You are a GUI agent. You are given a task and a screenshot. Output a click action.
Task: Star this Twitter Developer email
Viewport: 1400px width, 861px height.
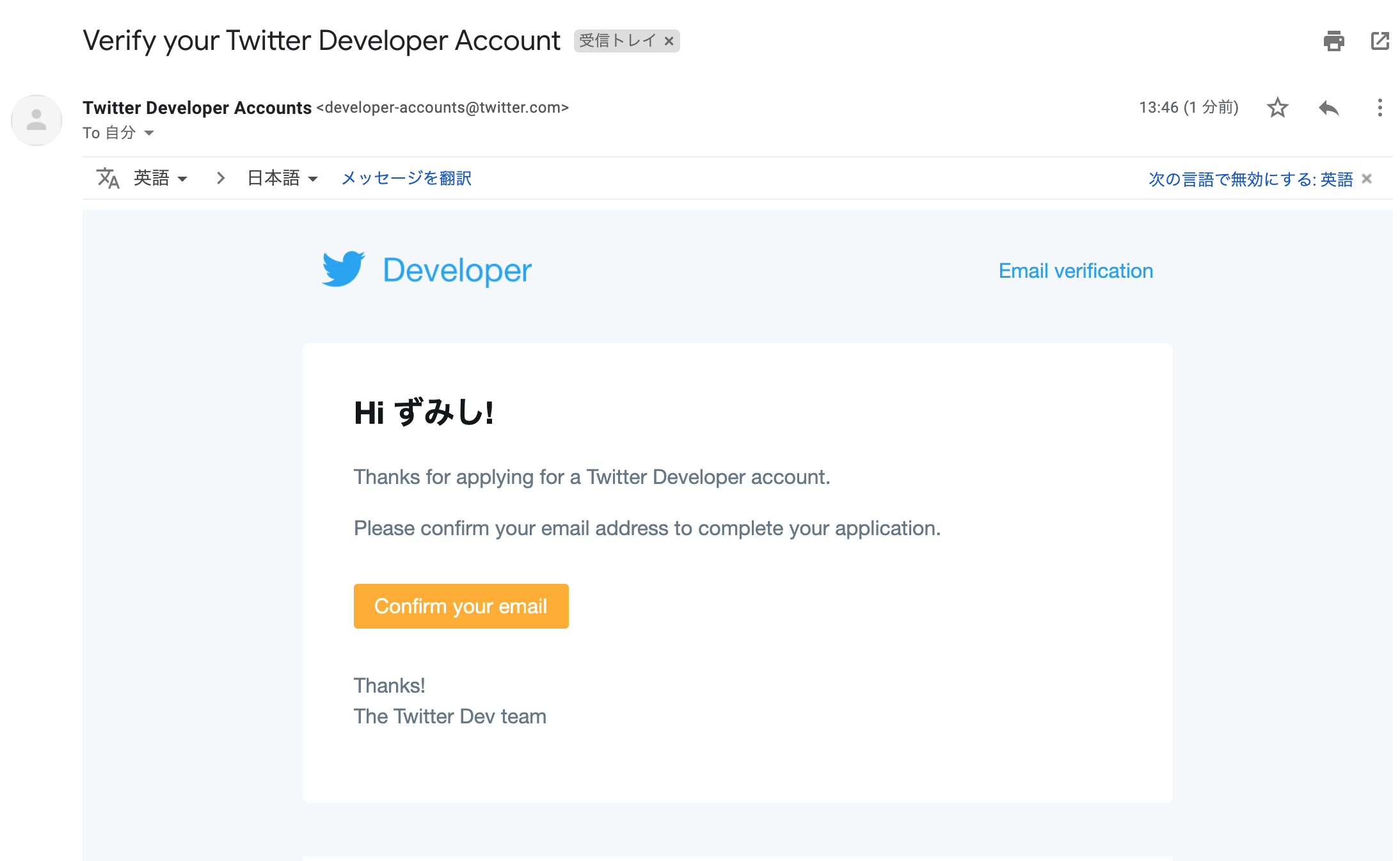pyautogui.click(x=1277, y=108)
